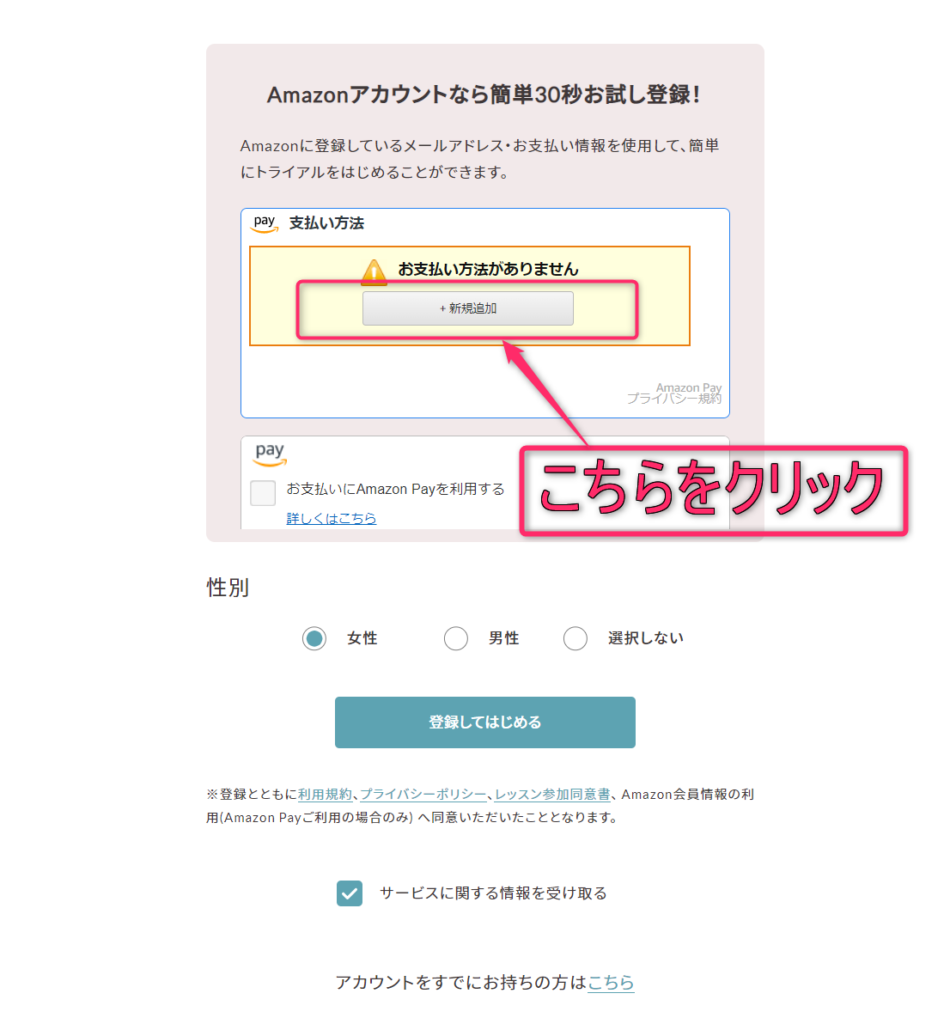
Task: Open the プライバシーポリシー link
Action: coord(423,795)
